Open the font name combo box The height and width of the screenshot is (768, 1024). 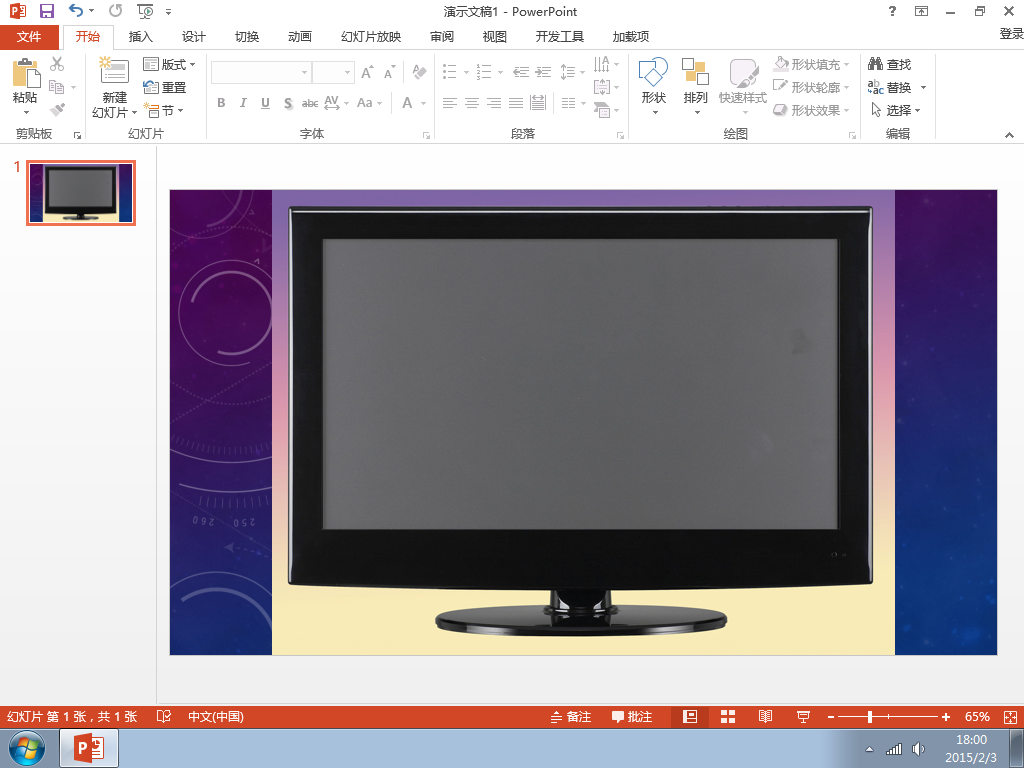pos(261,72)
